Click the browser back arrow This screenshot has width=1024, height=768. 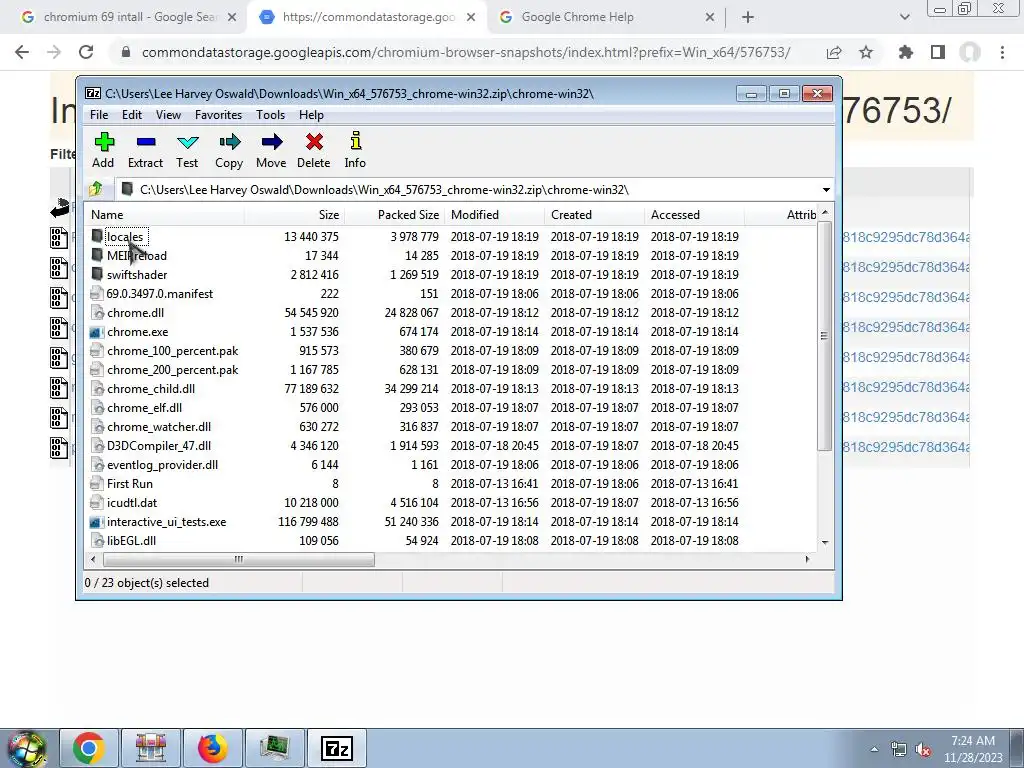[22, 52]
